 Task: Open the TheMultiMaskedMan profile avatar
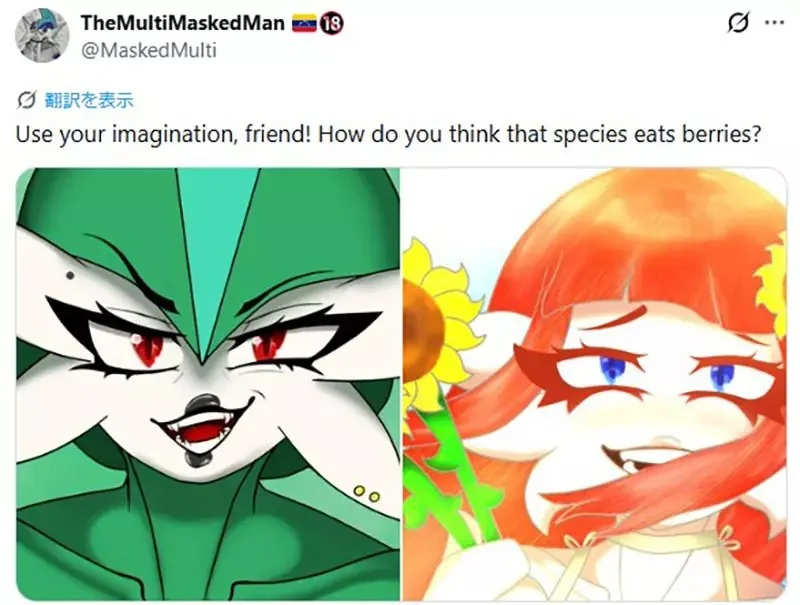click(x=42, y=35)
